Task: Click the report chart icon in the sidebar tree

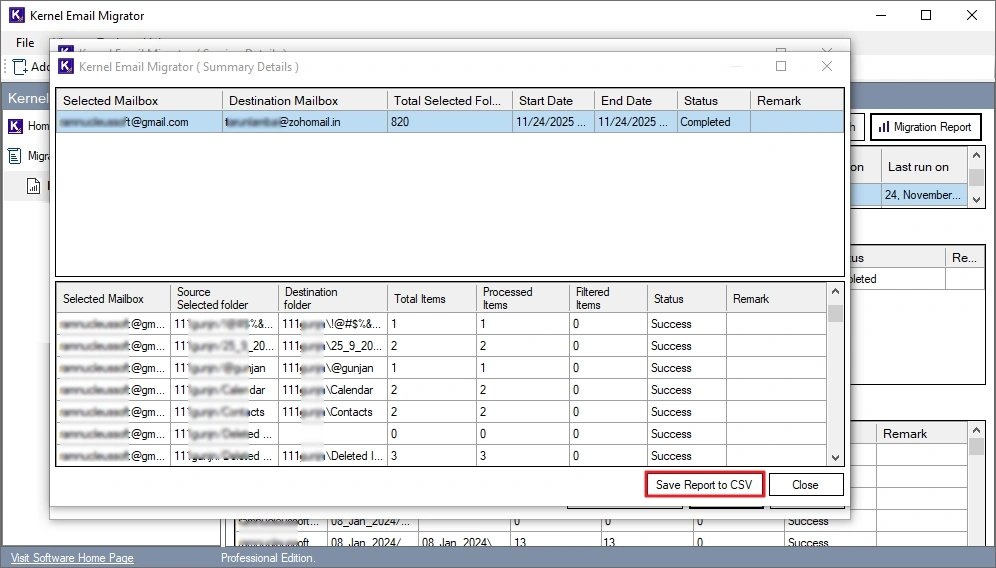Action: click(x=33, y=186)
